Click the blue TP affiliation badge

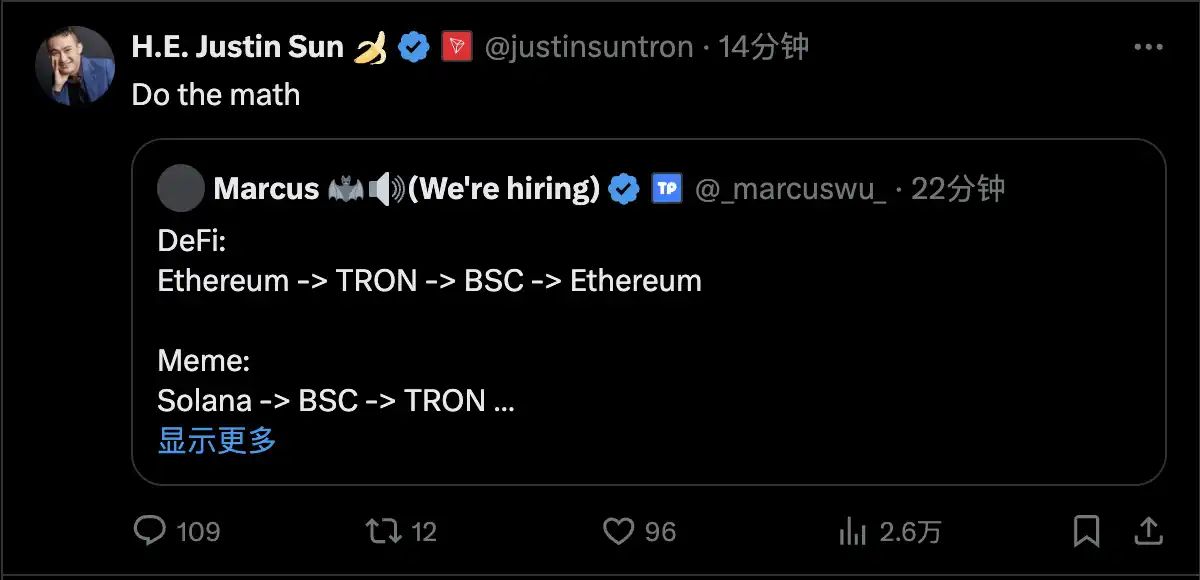(666, 188)
